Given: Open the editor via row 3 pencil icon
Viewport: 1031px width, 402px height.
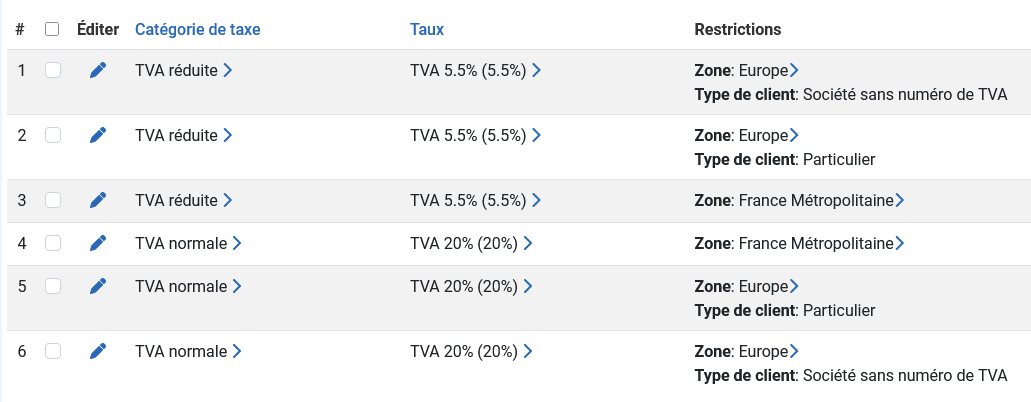Looking at the screenshot, I should pyautogui.click(x=97, y=200).
